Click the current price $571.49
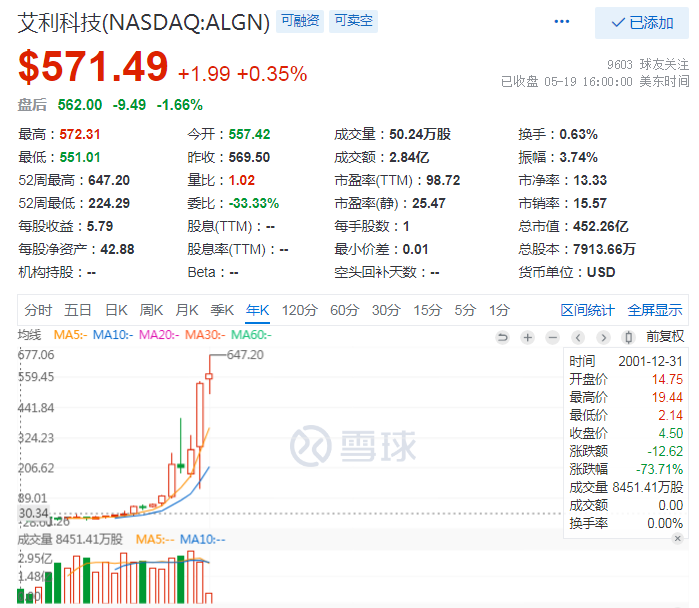Viewport: 699px width, 608px height. (93, 66)
